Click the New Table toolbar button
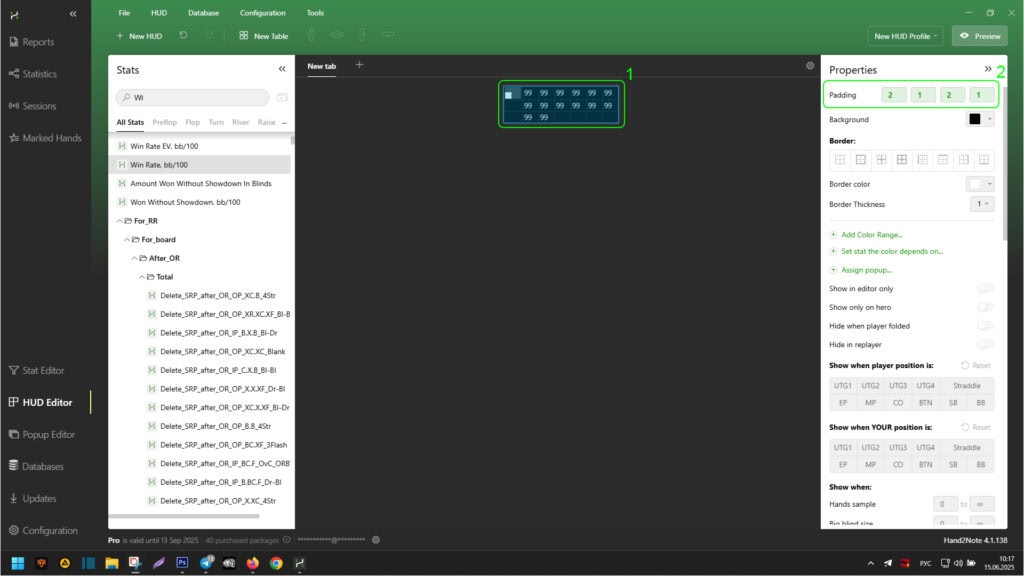Viewport: 1024px width, 576px height. click(x=264, y=36)
